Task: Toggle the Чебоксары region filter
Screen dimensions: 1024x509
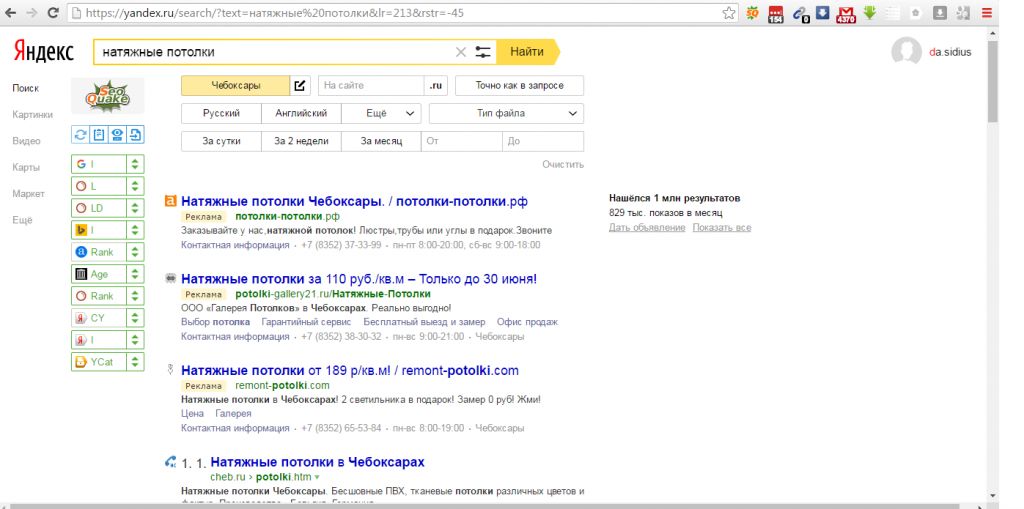Action: coord(236,86)
